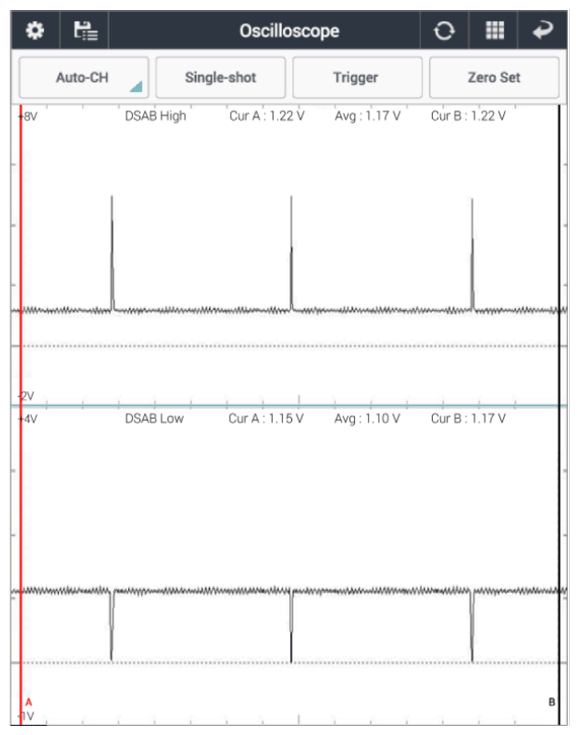Select the Auto-CH button
Viewport: 579px width, 735px height.
83,77
